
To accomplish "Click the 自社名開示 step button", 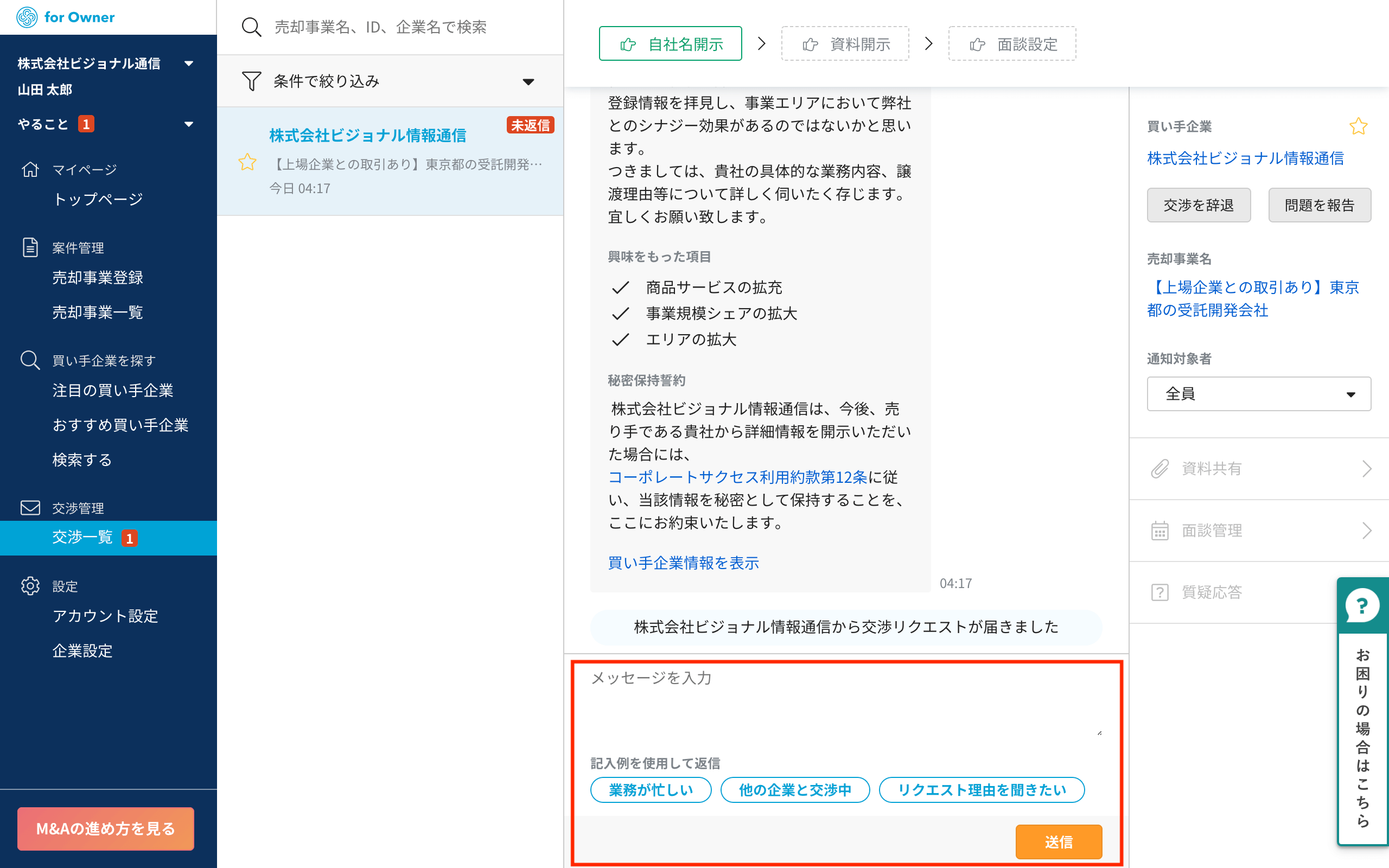I will [670, 43].
